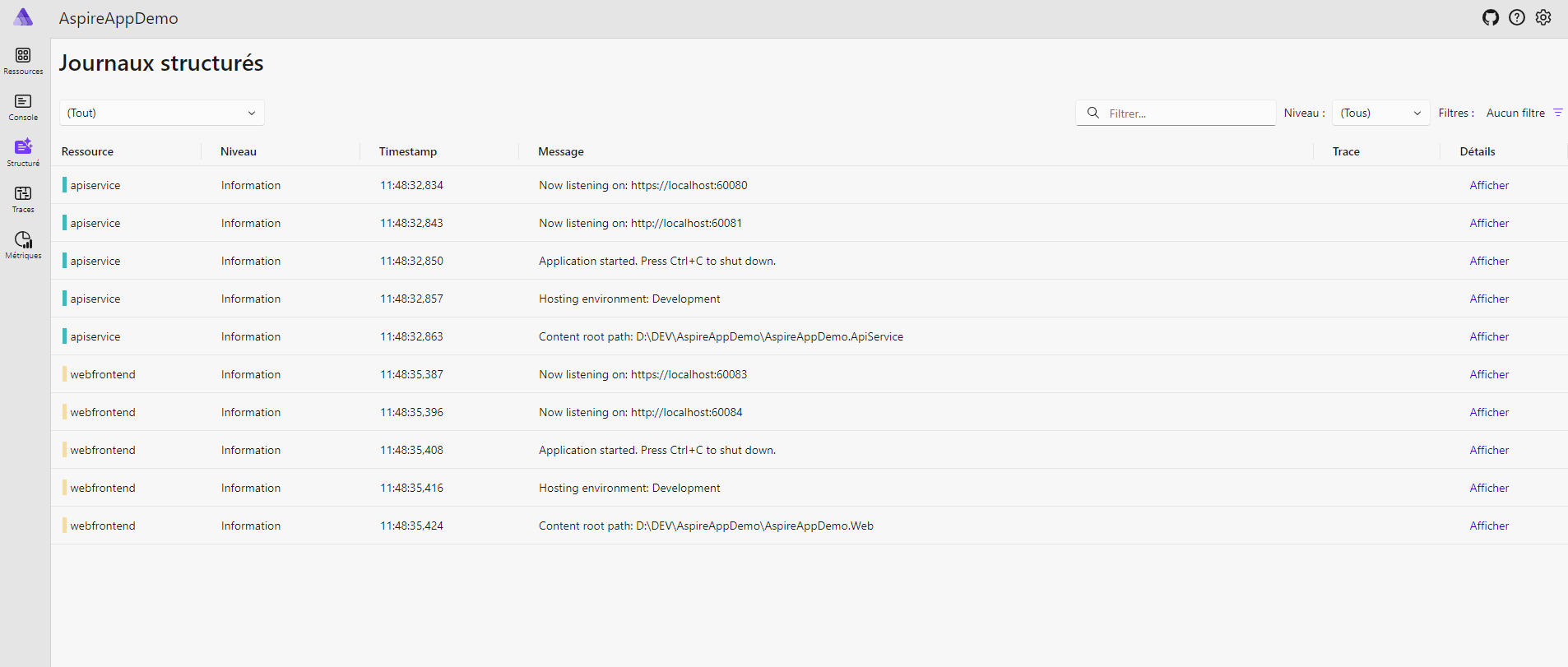Screen dimensions: 1568x667
Task: Expand the (Tout) resource dropdown
Action: (x=161, y=113)
